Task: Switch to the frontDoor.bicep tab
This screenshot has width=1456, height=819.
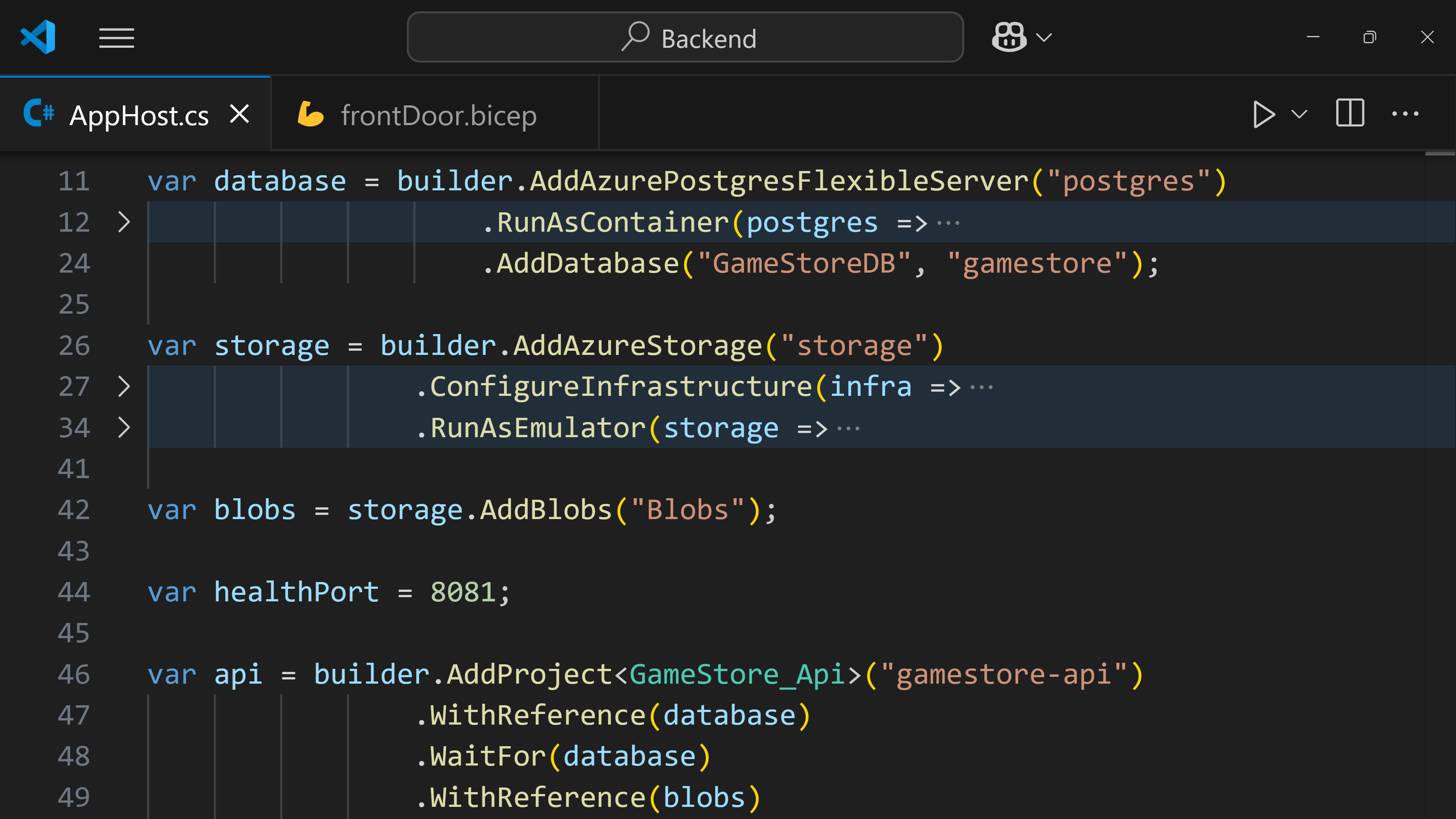Action: click(x=435, y=115)
